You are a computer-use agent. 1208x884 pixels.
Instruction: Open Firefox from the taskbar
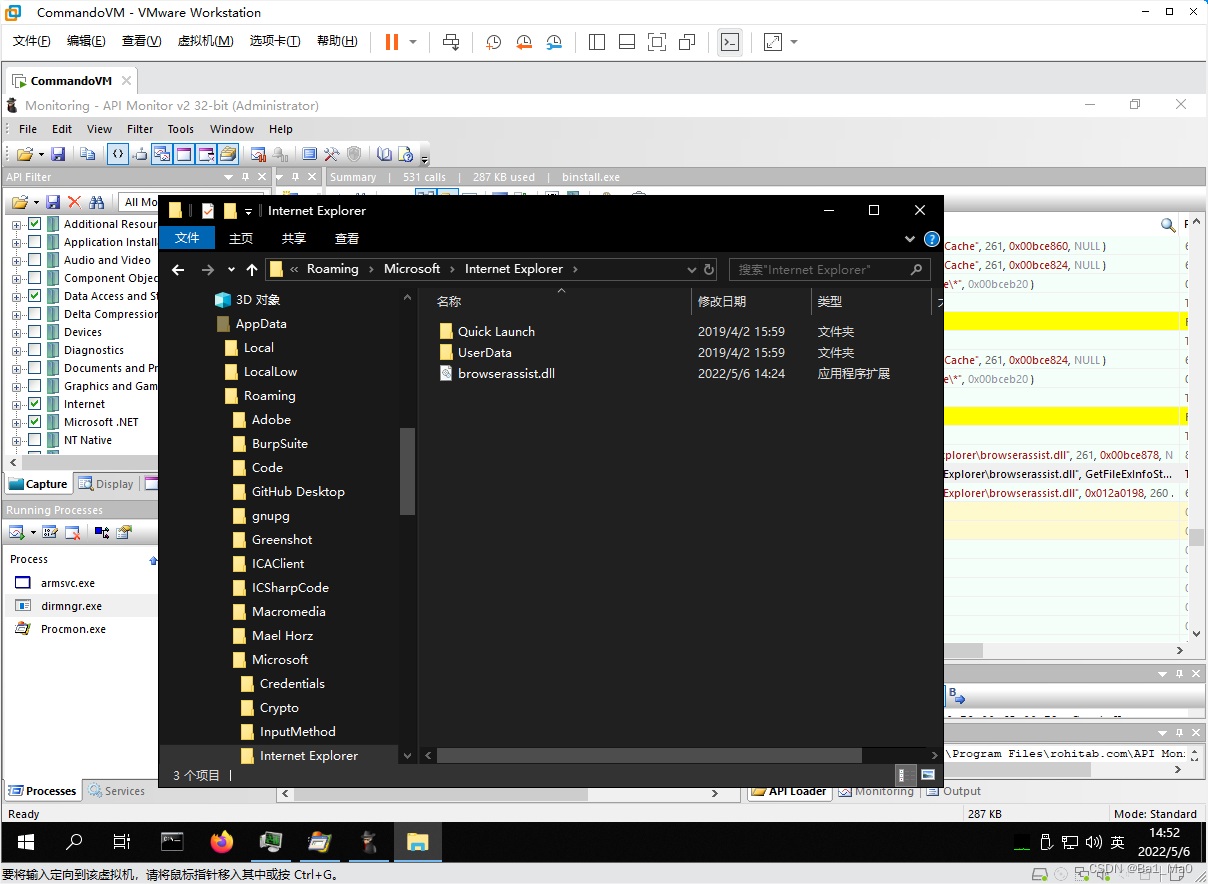click(222, 842)
